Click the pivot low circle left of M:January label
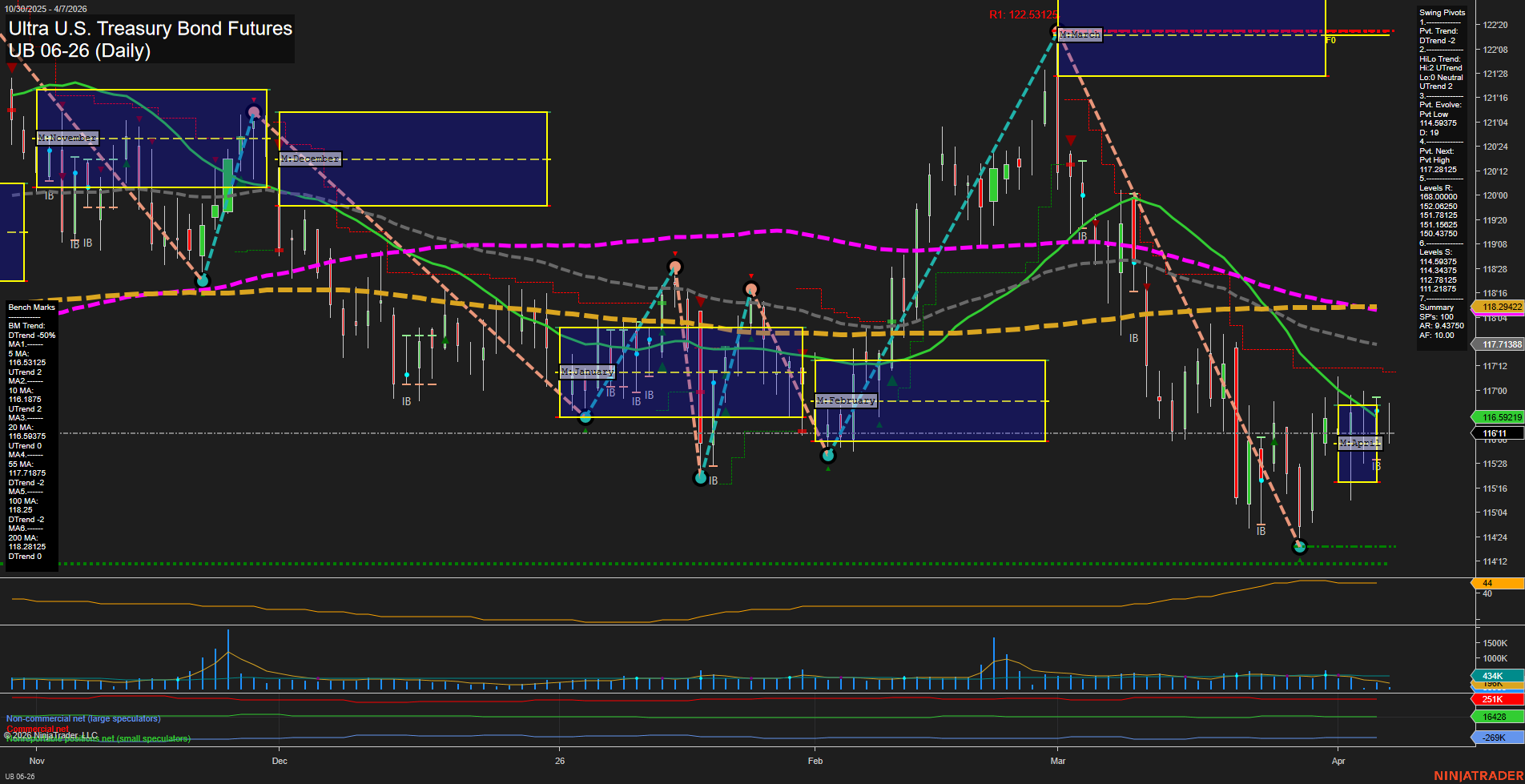This screenshot has width=1525, height=784. coord(585,417)
